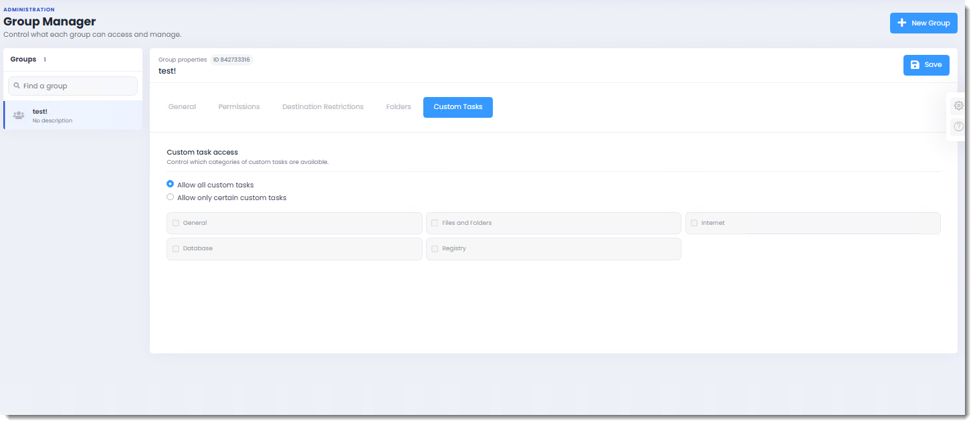
Task: Click the Groups panel header
Action: [x=73, y=60]
